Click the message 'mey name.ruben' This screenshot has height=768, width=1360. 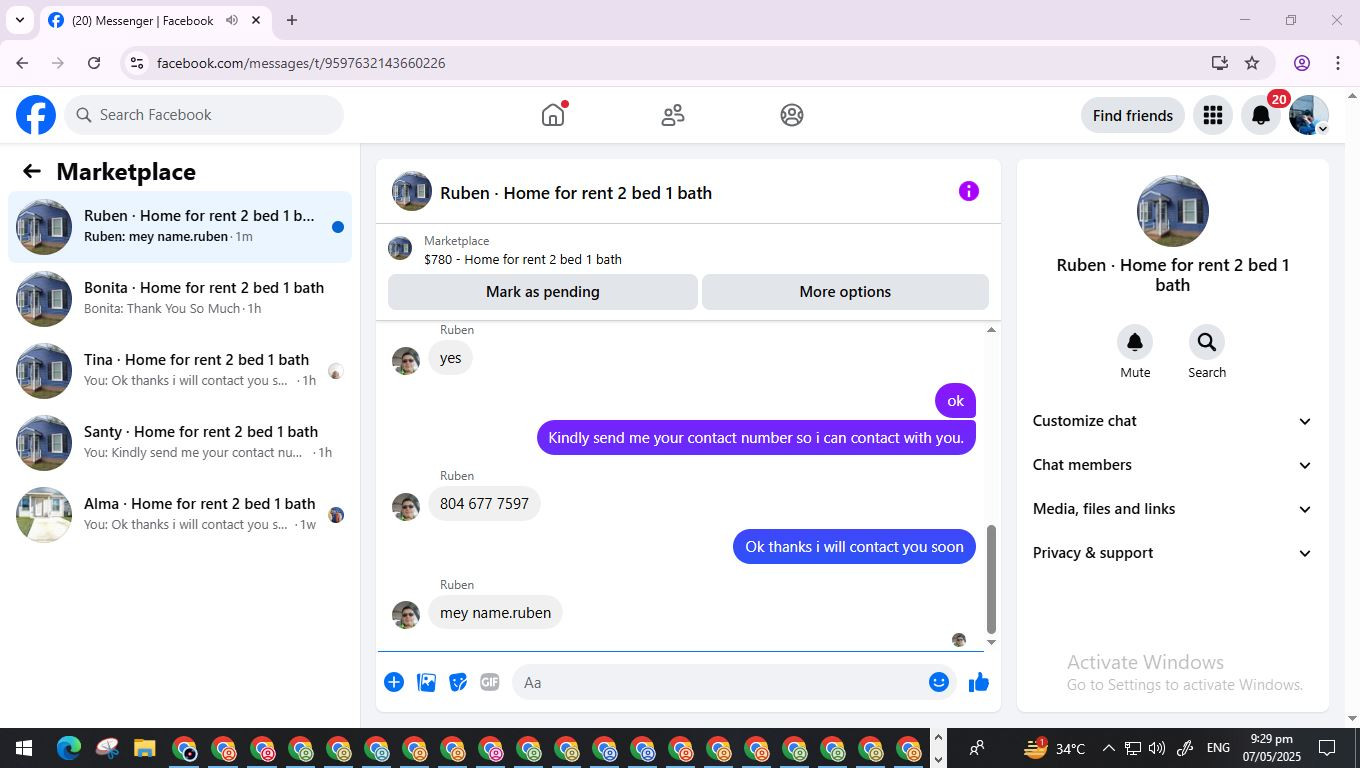click(495, 612)
